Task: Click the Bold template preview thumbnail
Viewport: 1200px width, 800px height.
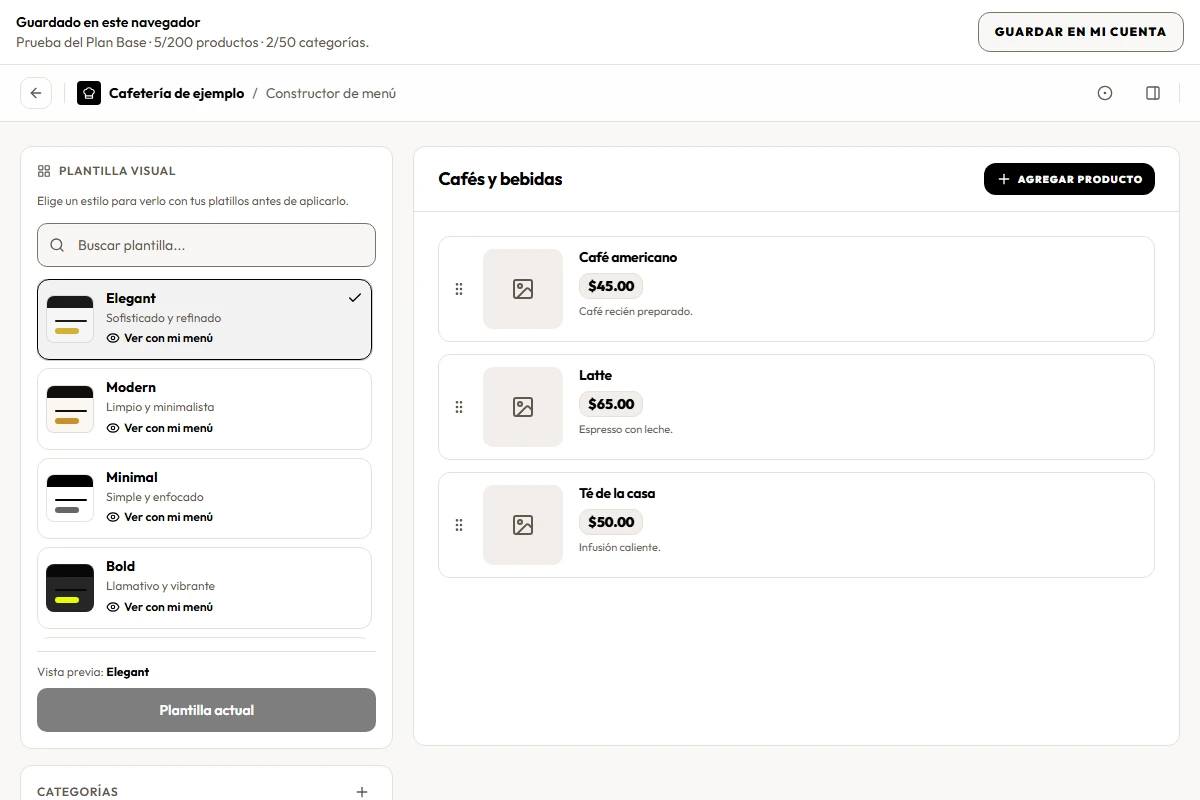Action: coord(70,588)
